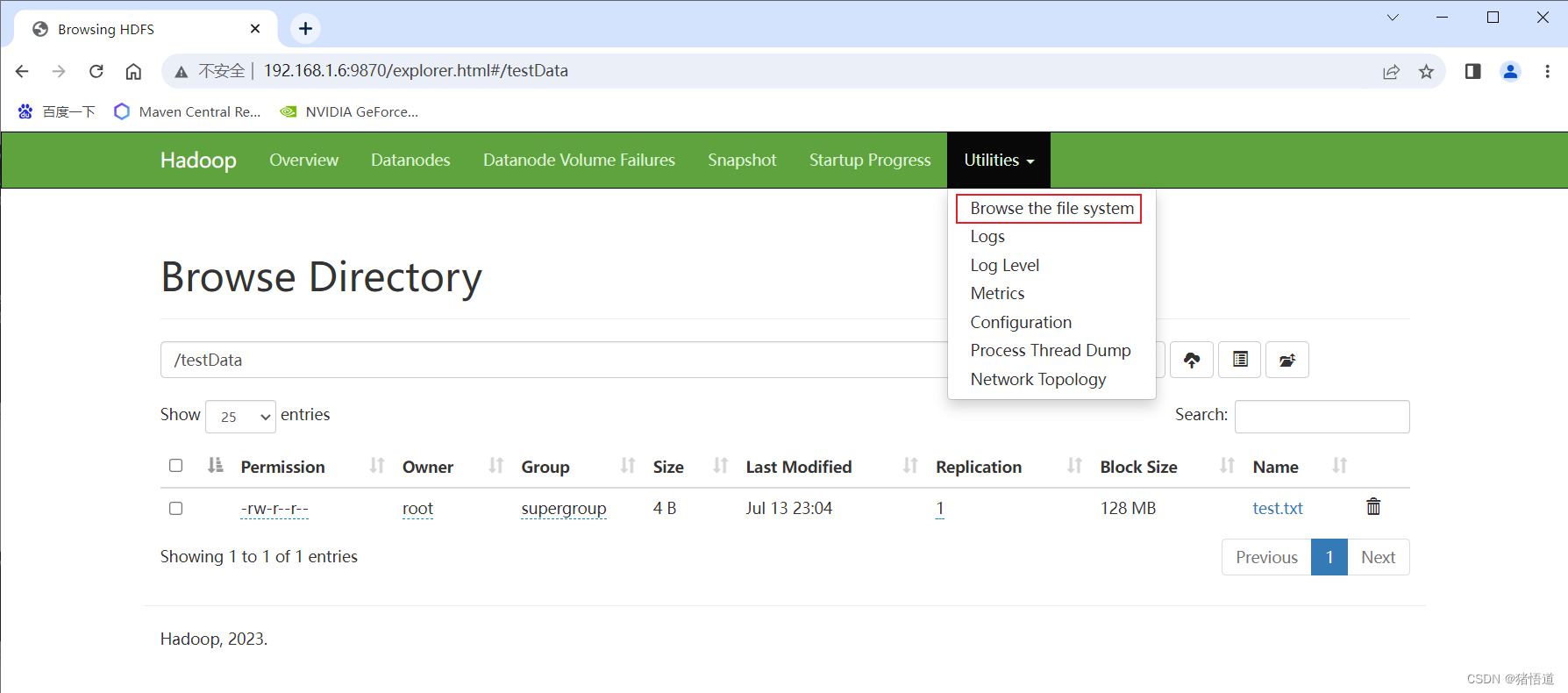
Task: Share this page icon in address bar
Action: point(1391,71)
